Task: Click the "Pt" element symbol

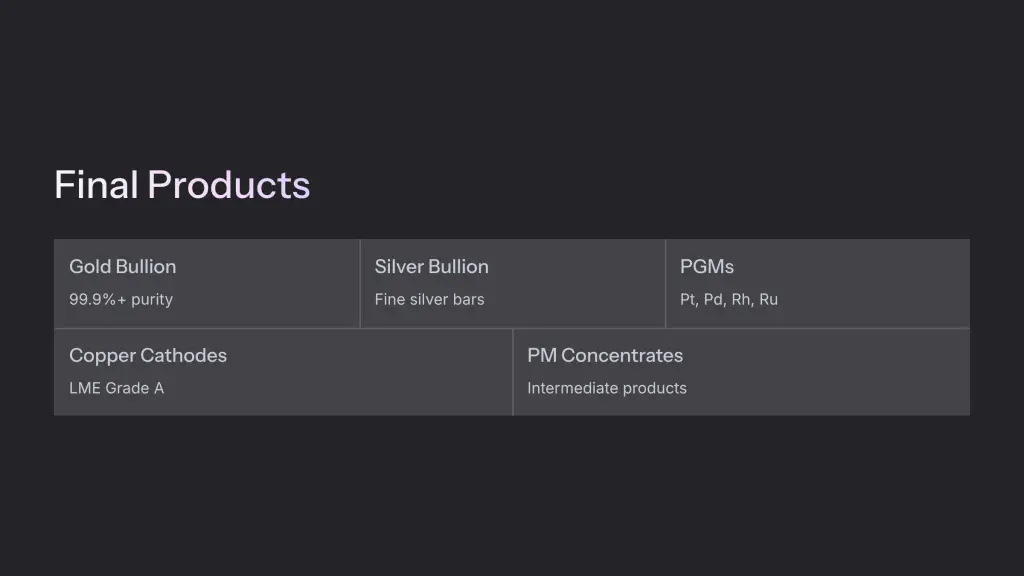Action: click(688, 299)
